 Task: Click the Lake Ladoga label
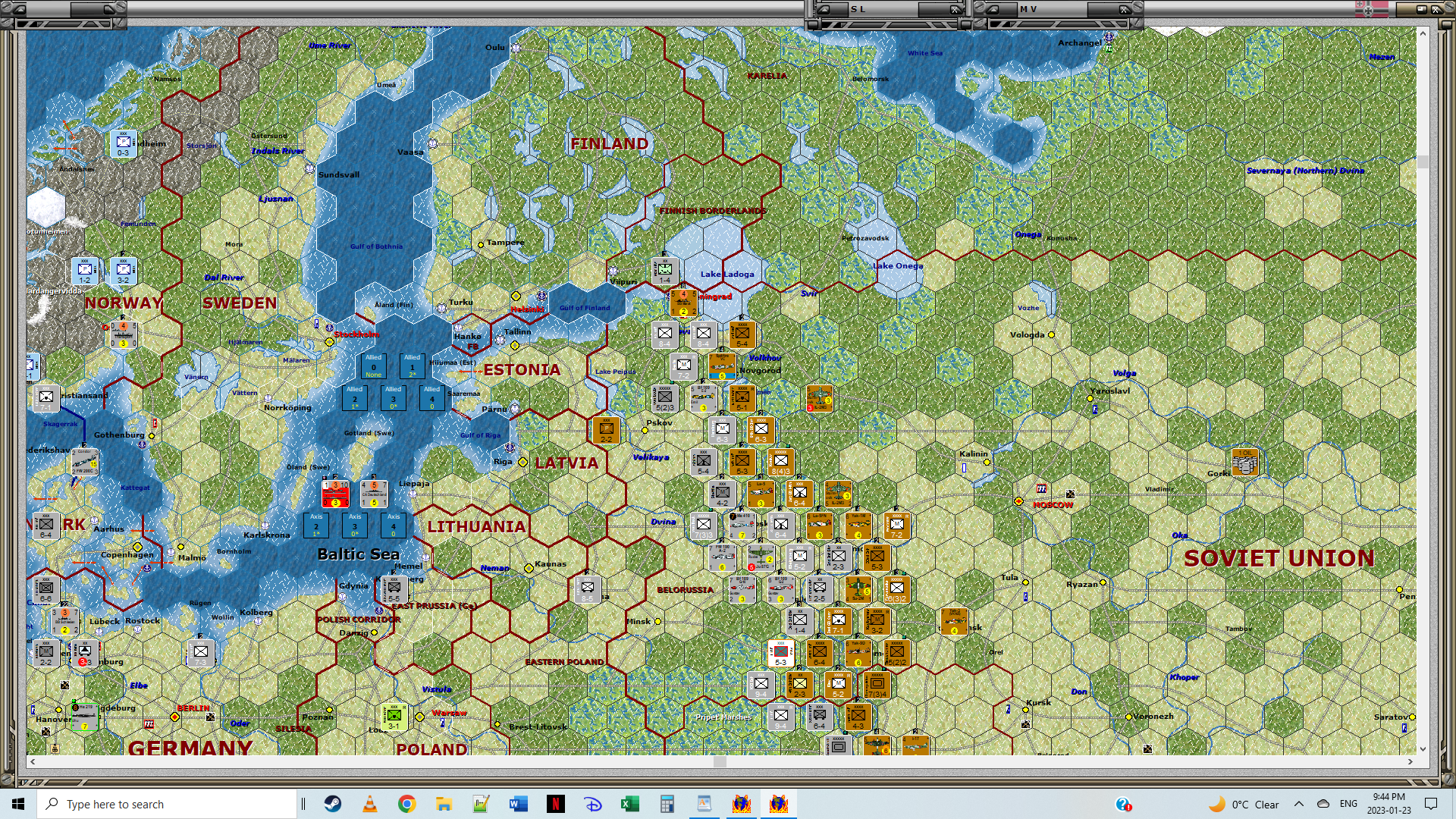[x=727, y=275]
